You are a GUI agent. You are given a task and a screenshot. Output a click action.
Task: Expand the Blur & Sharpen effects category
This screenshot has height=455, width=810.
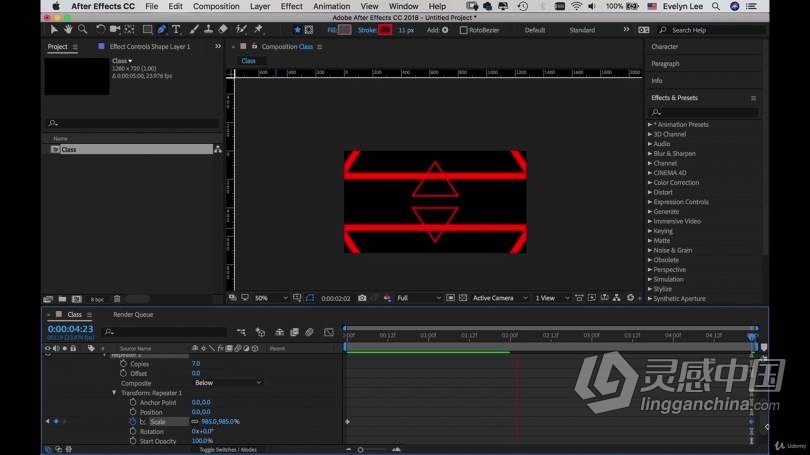[650, 153]
